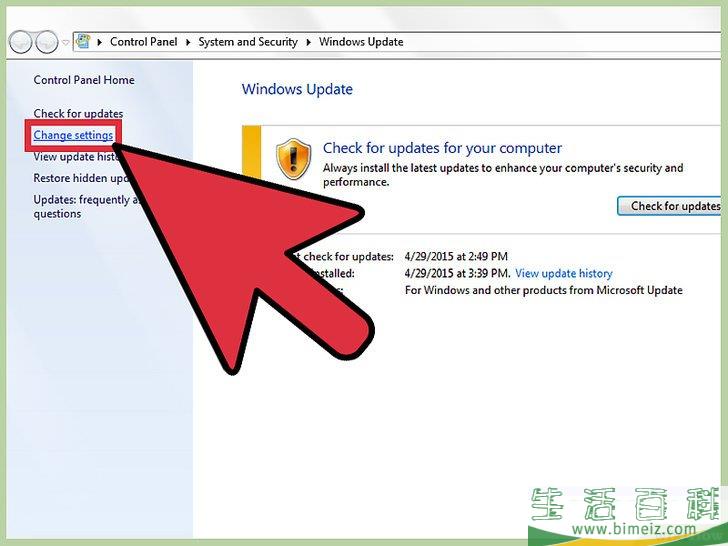Expand the arrow after Control Panel breadcrumb
Screen dimensions: 728x546
188,42
